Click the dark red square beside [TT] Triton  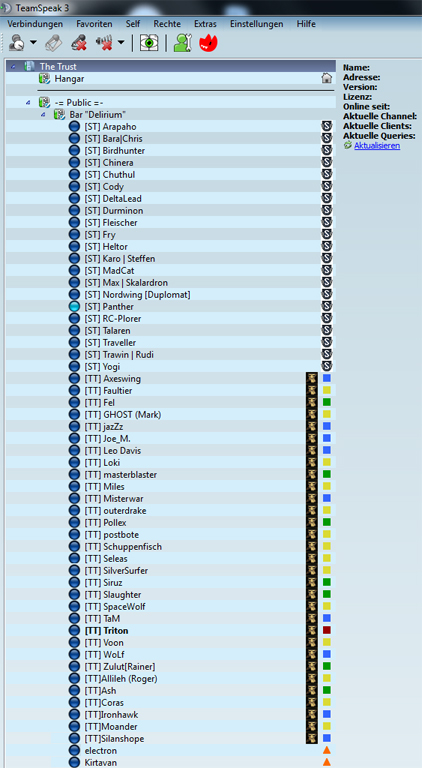327,630
